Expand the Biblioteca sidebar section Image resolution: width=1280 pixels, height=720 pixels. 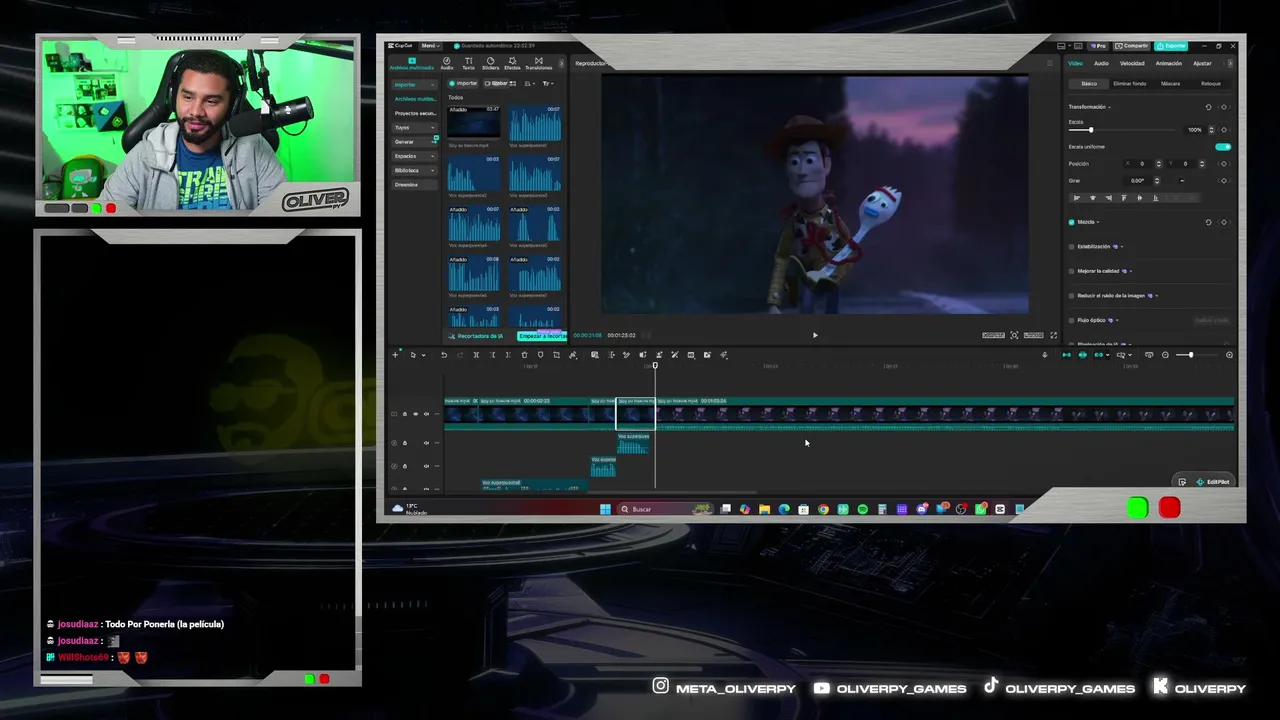pos(414,171)
